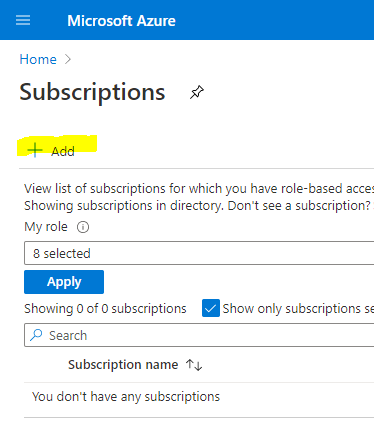374x427 pixels.
Task: Sort by Subscription name arrows icon
Action: point(194,365)
